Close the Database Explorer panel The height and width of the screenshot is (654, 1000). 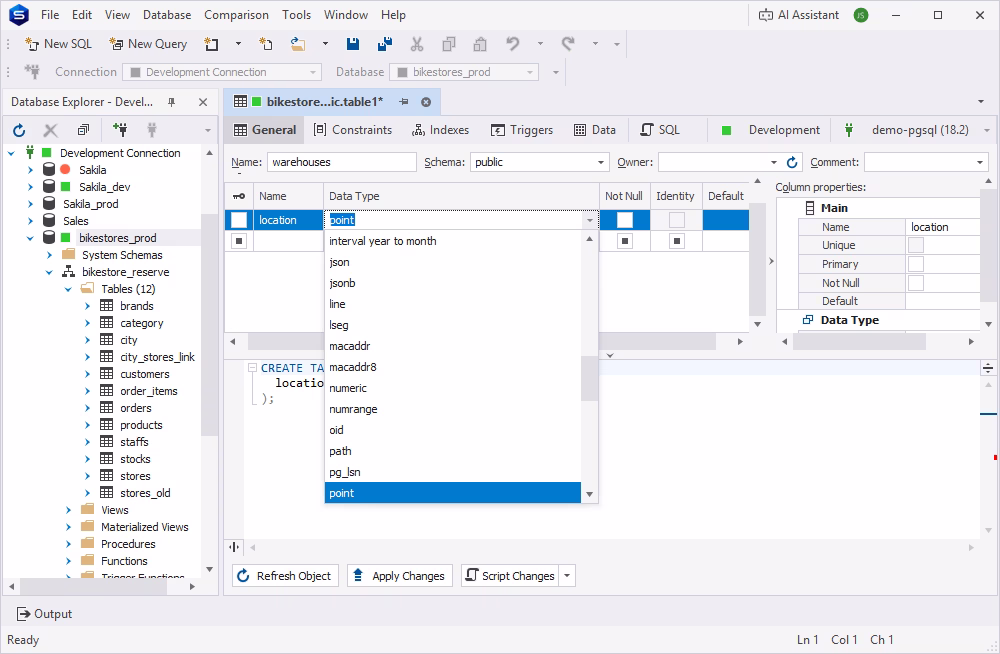[203, 102]
